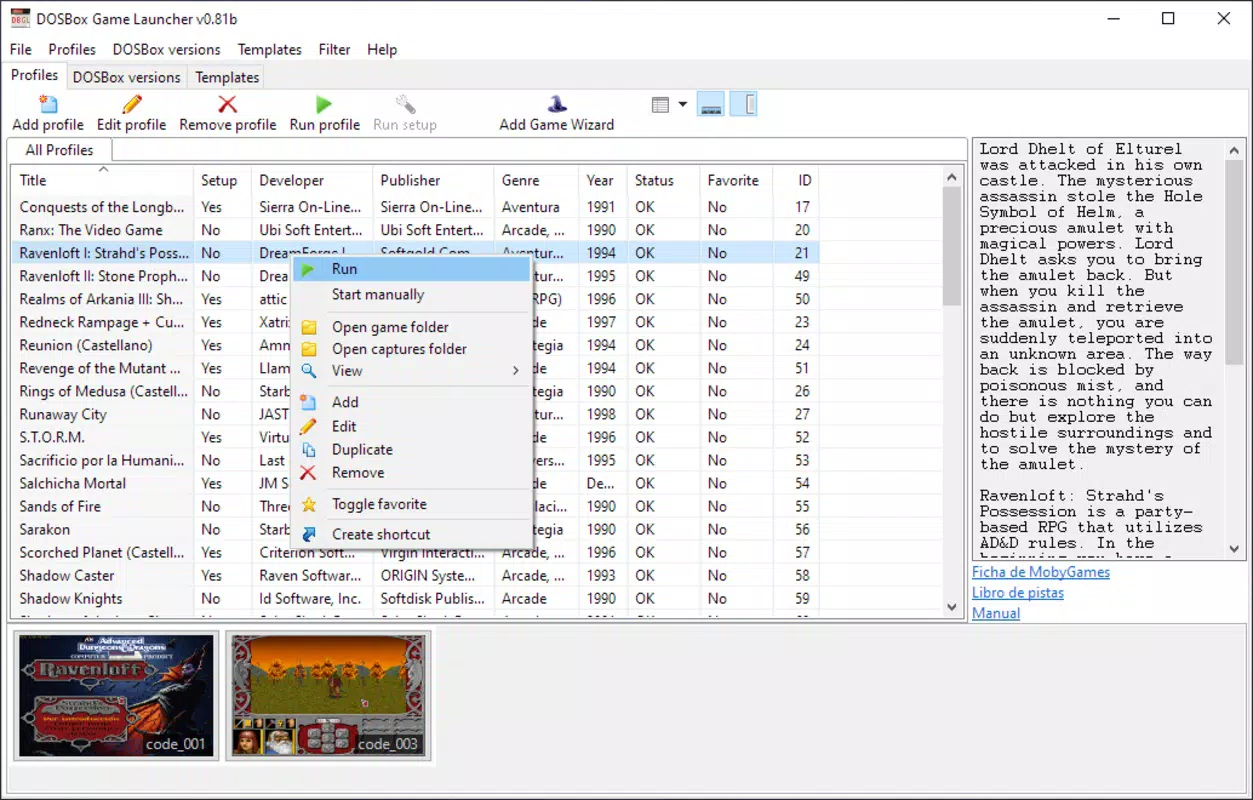Open the Manual link
Viewport: 1253px width, 800px height.
(x=996, y=613)
